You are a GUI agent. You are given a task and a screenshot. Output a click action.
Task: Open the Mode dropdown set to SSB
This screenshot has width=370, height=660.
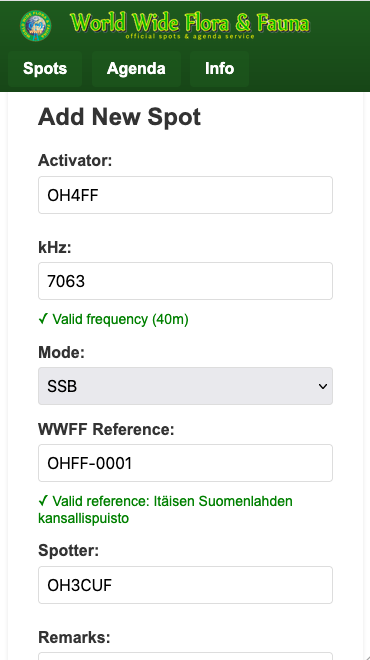(186, 386)
